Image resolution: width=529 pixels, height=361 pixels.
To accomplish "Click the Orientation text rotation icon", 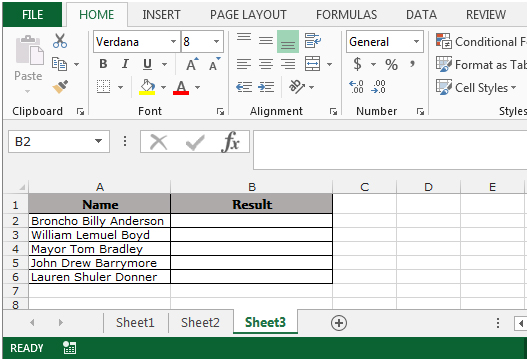I will coord(297,87).
